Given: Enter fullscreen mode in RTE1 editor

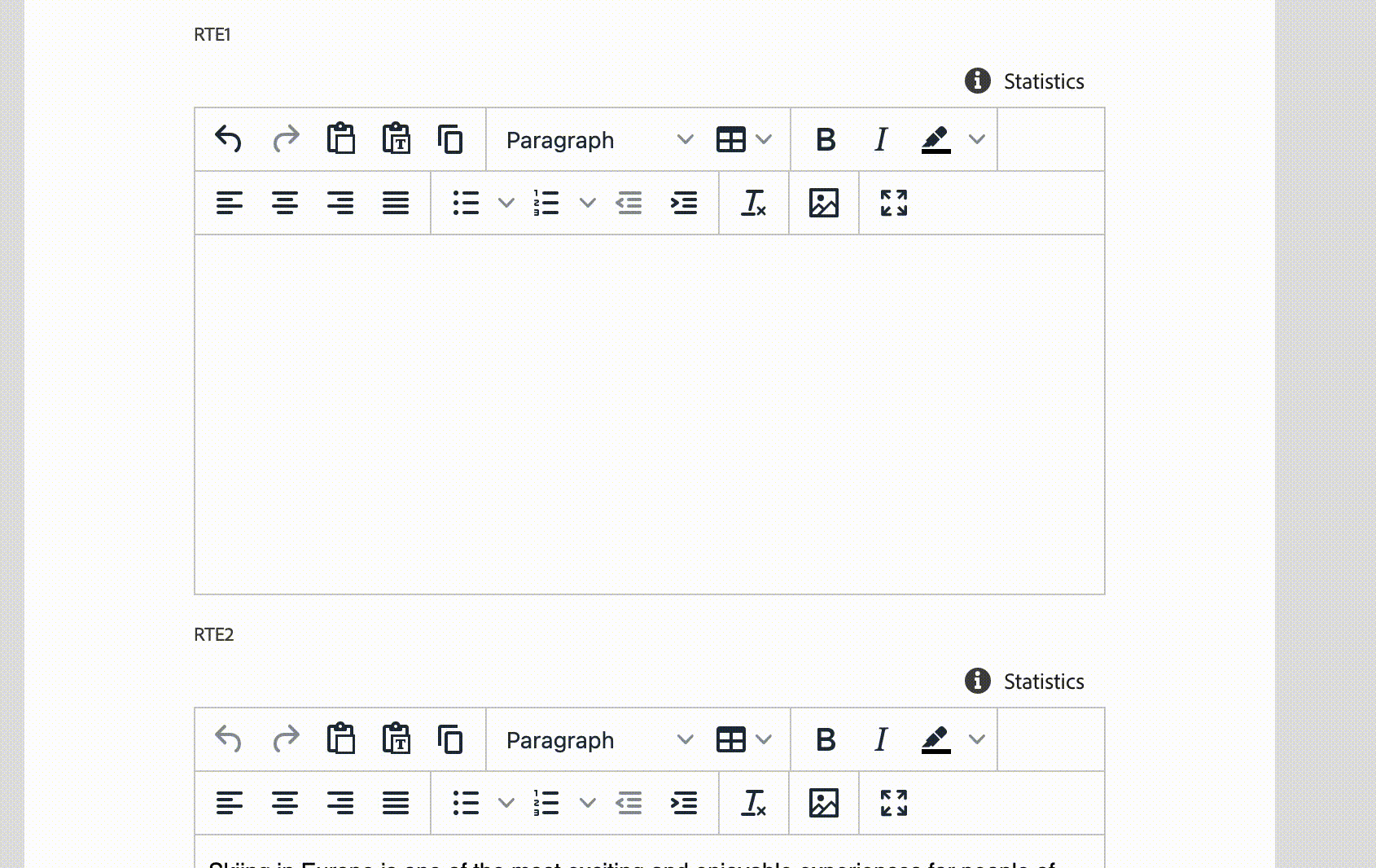Looking at the screenshot, I should 894,203.
